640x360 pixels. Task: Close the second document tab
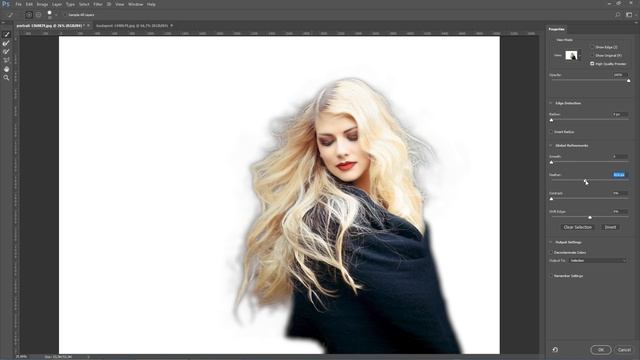click(x=172, y=26)
